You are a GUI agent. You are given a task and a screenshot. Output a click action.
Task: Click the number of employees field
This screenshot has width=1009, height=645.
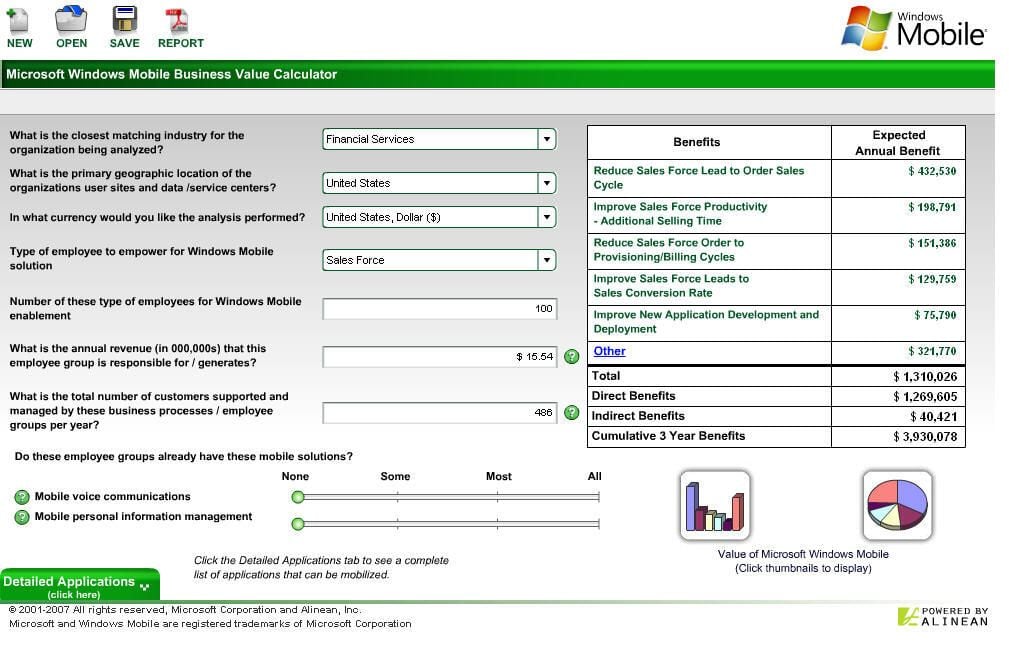pos(440,308)
